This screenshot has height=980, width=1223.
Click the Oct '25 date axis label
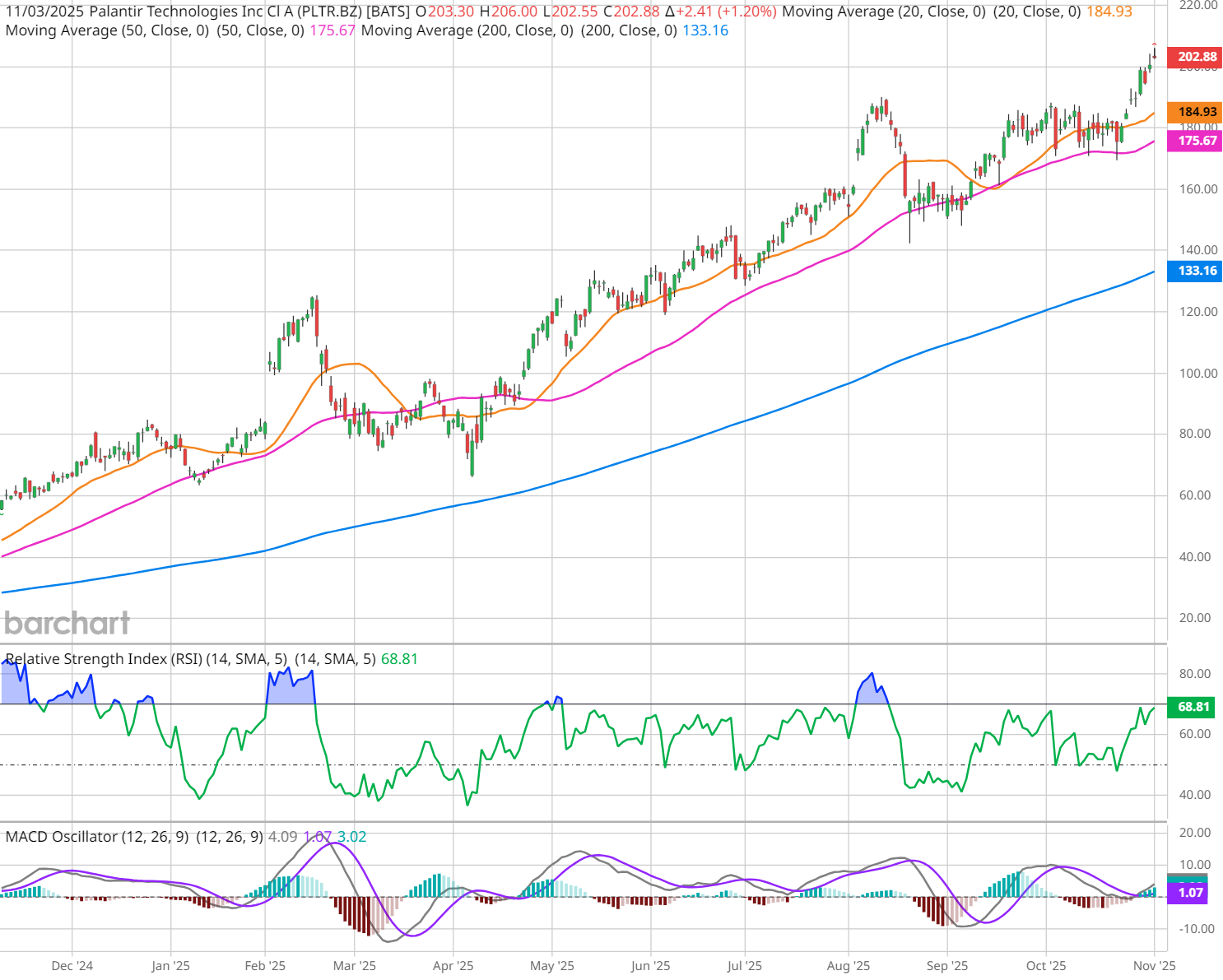1046,966
